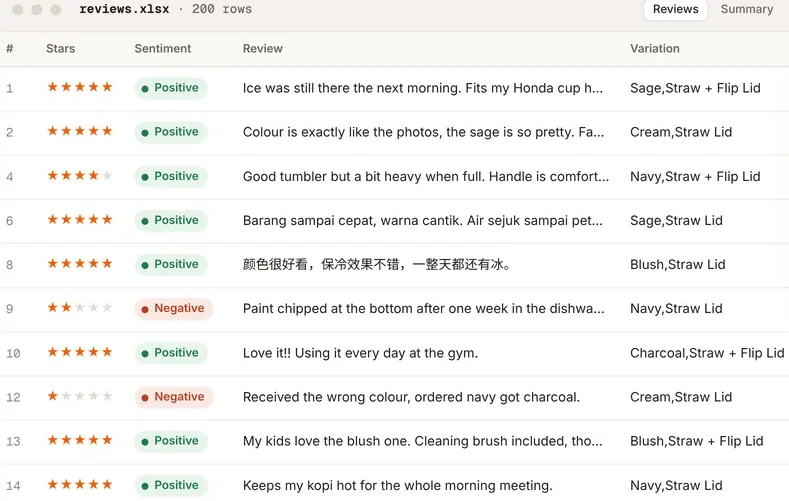
Task: Click the Positive badge in row 4
Action: pos(171,176)
